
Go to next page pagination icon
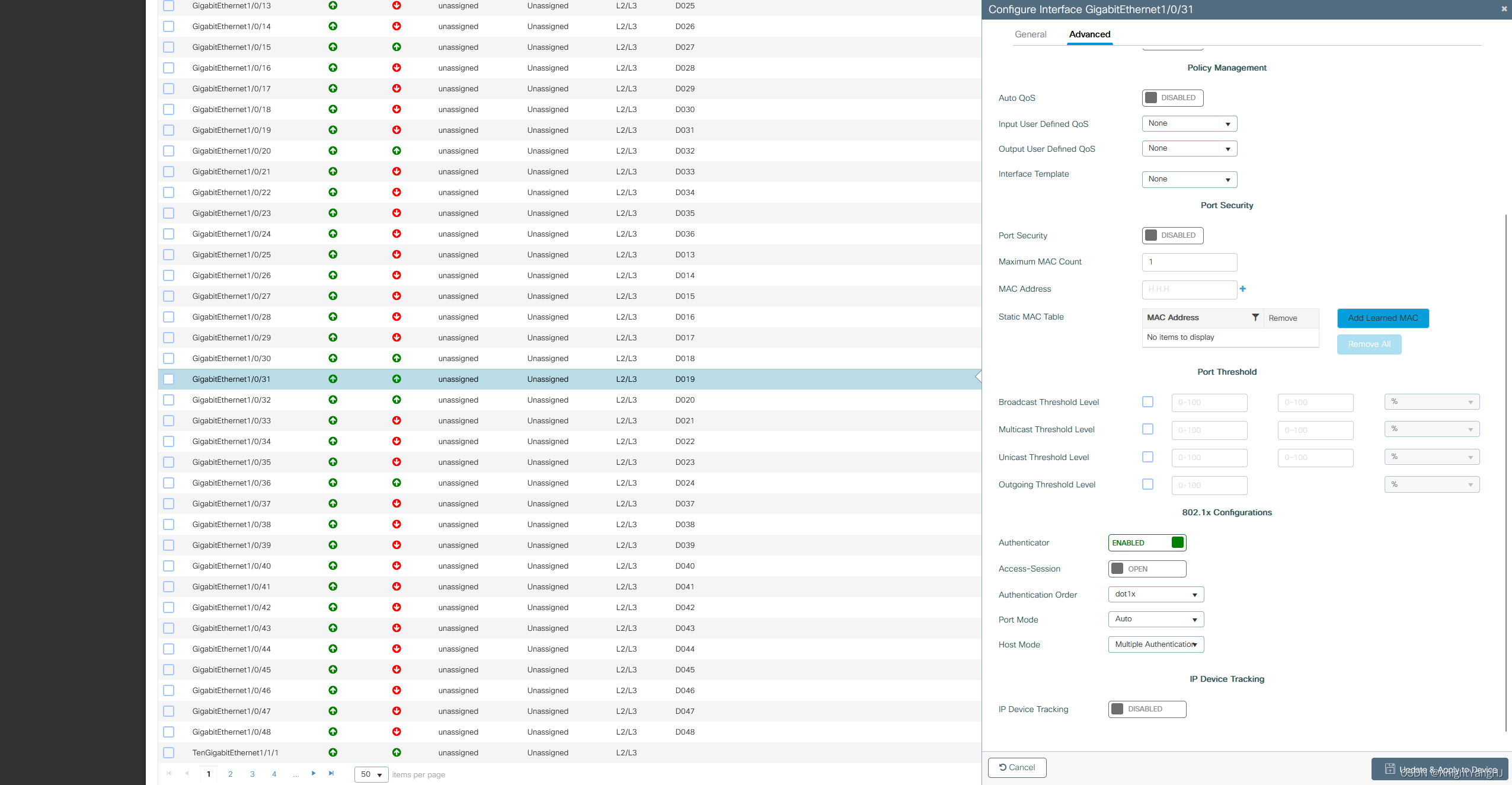(x=314, y=773)
